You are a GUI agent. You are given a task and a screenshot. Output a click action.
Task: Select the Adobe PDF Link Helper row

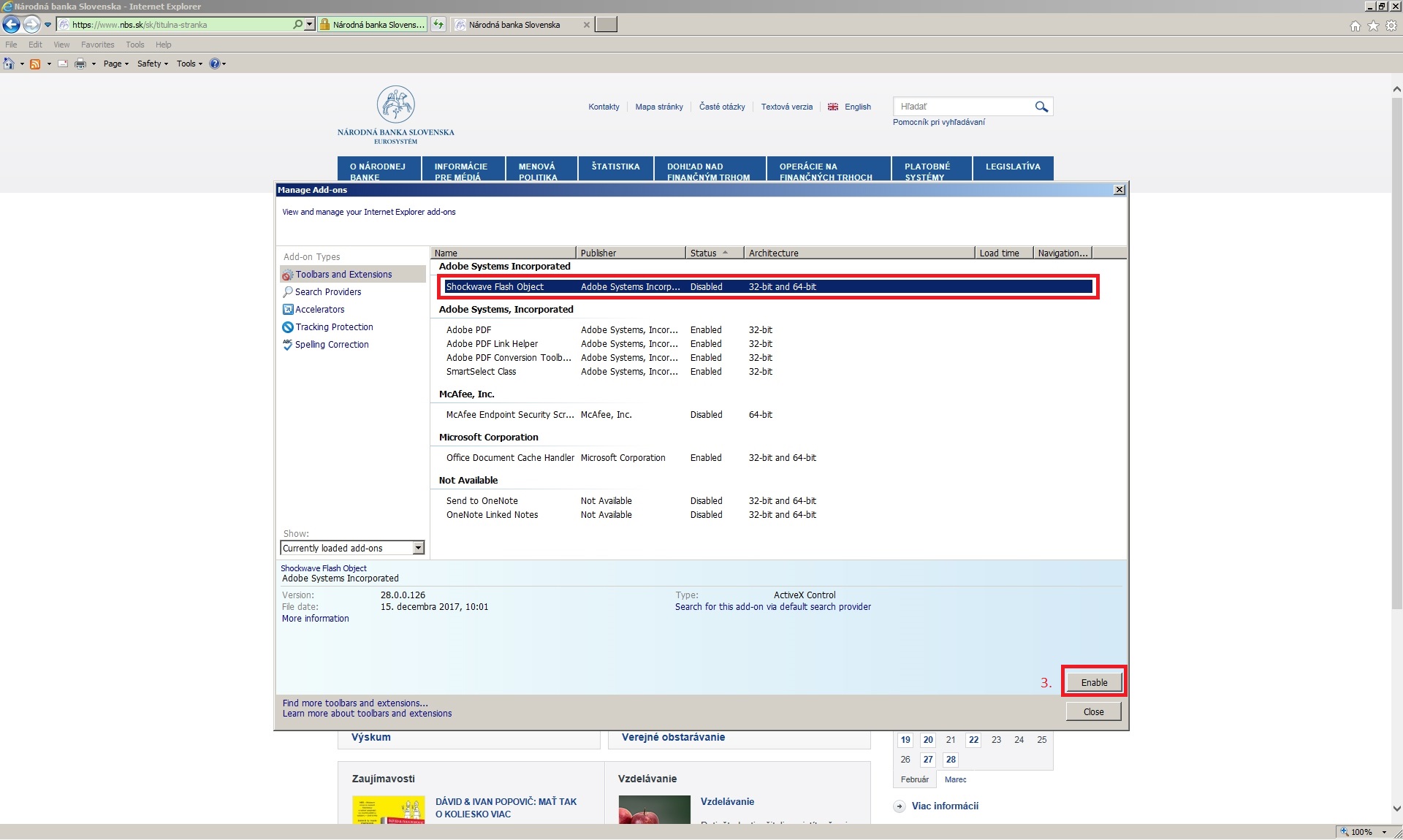click(x=492, y=343)
